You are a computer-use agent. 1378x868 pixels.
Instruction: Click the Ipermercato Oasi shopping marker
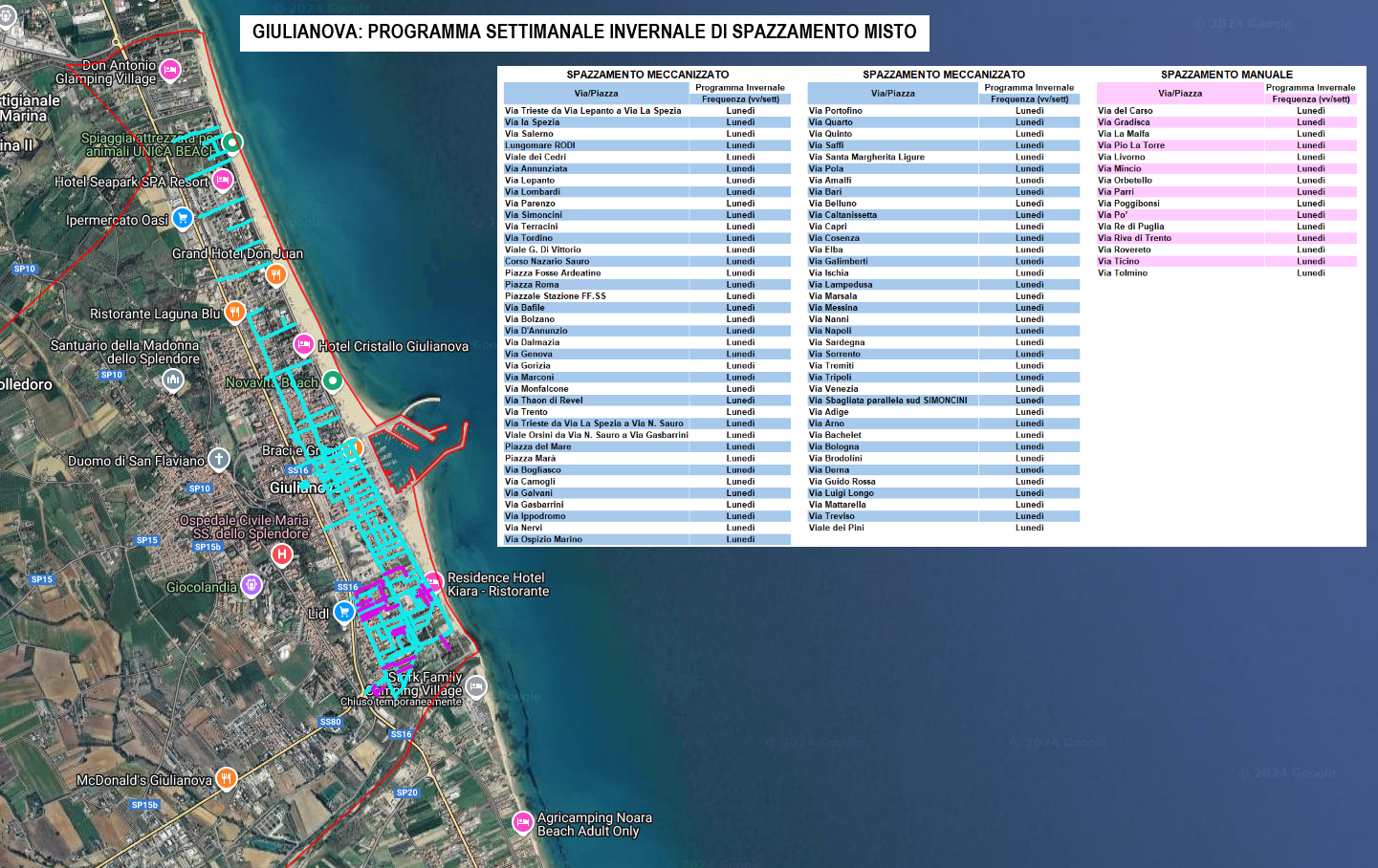182,218
